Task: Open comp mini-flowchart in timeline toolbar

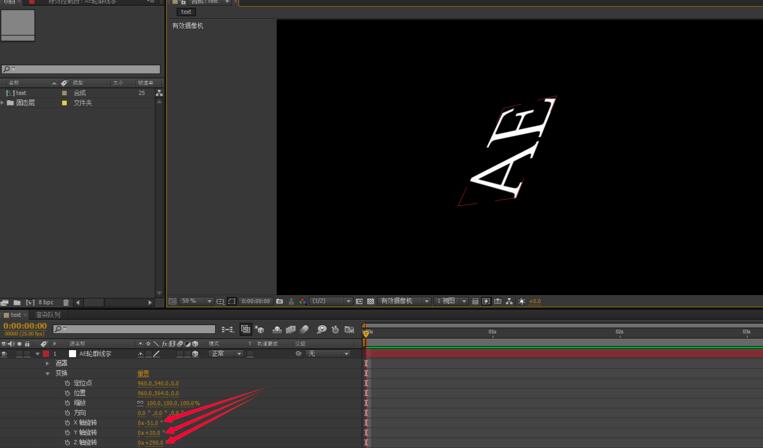Action: coord(227,329)
